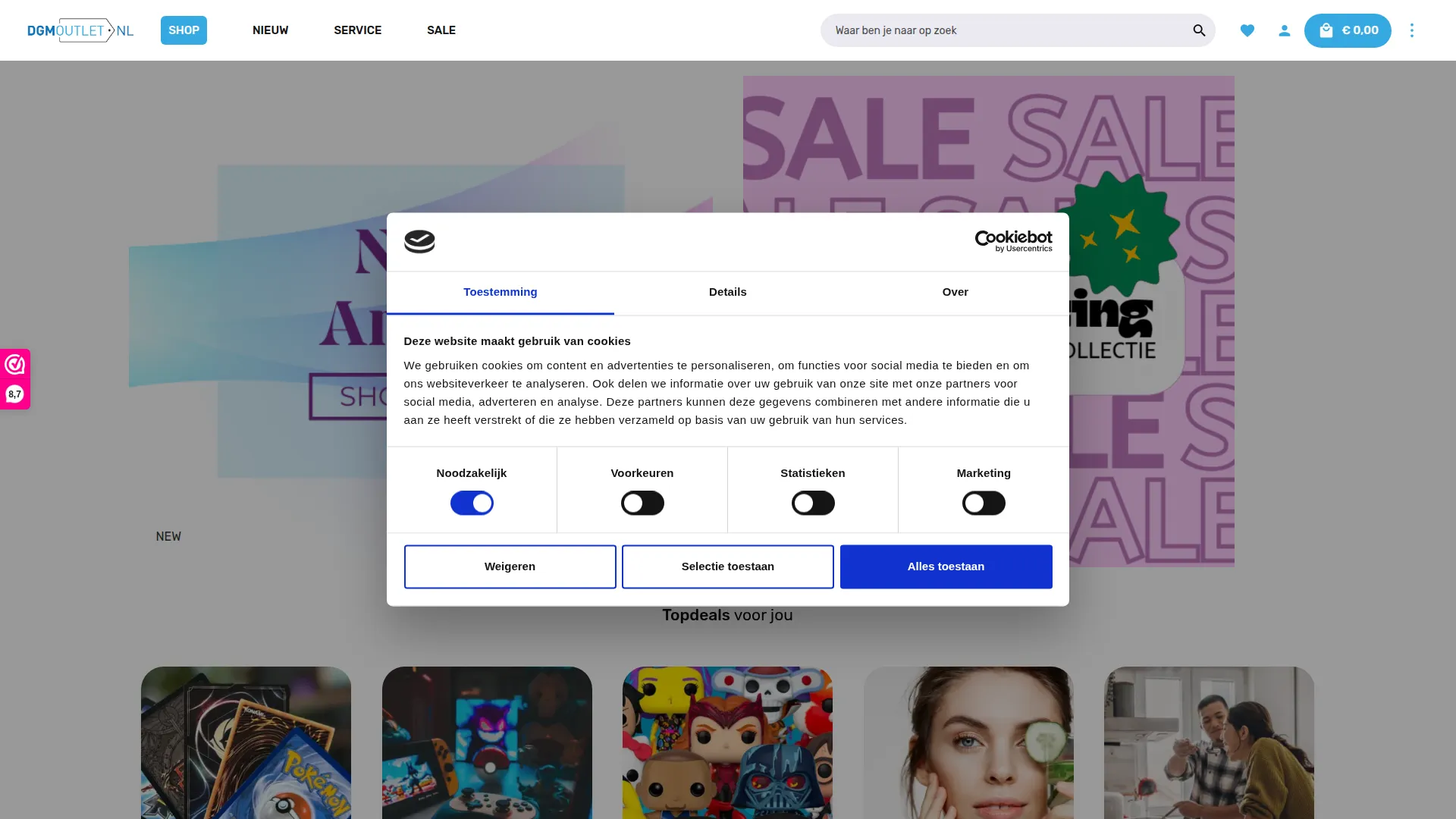Open the gaming console topdeal thumbnail

coord(487,742)
